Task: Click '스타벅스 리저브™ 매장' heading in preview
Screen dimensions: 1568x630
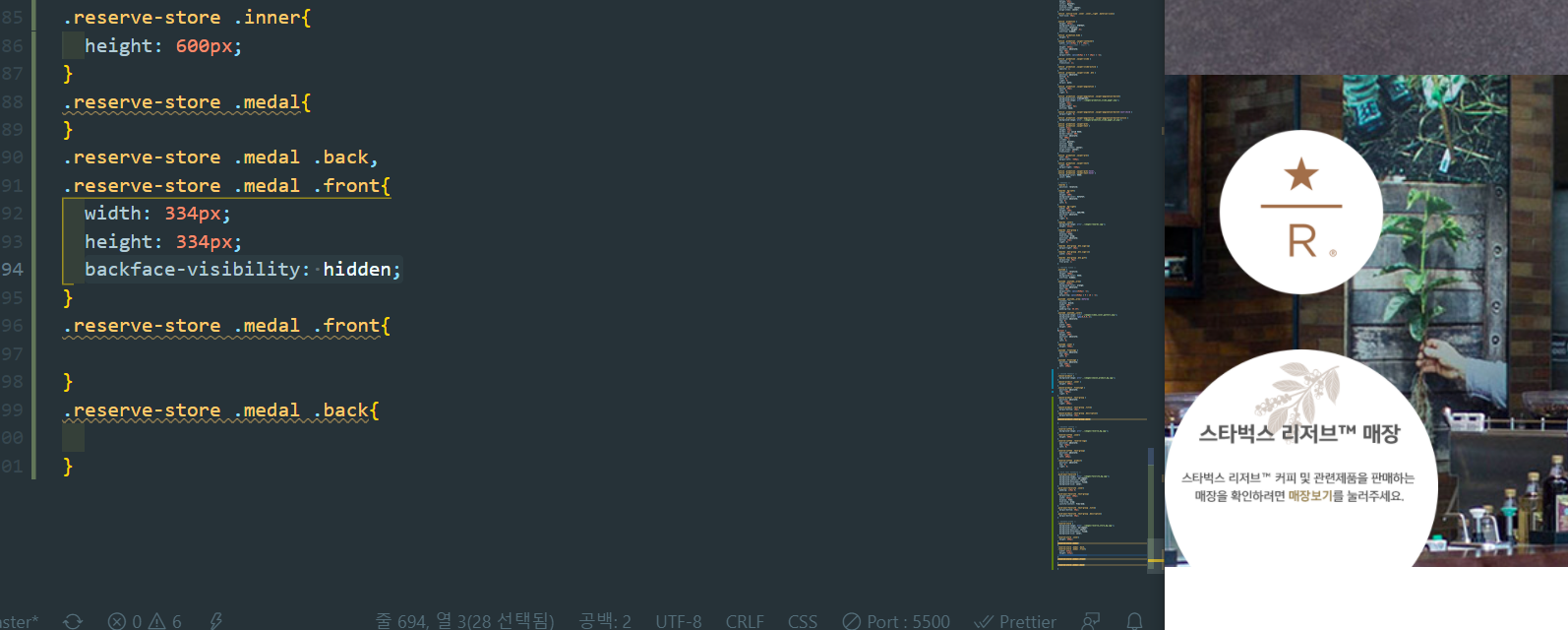Action: (1299, 434)
